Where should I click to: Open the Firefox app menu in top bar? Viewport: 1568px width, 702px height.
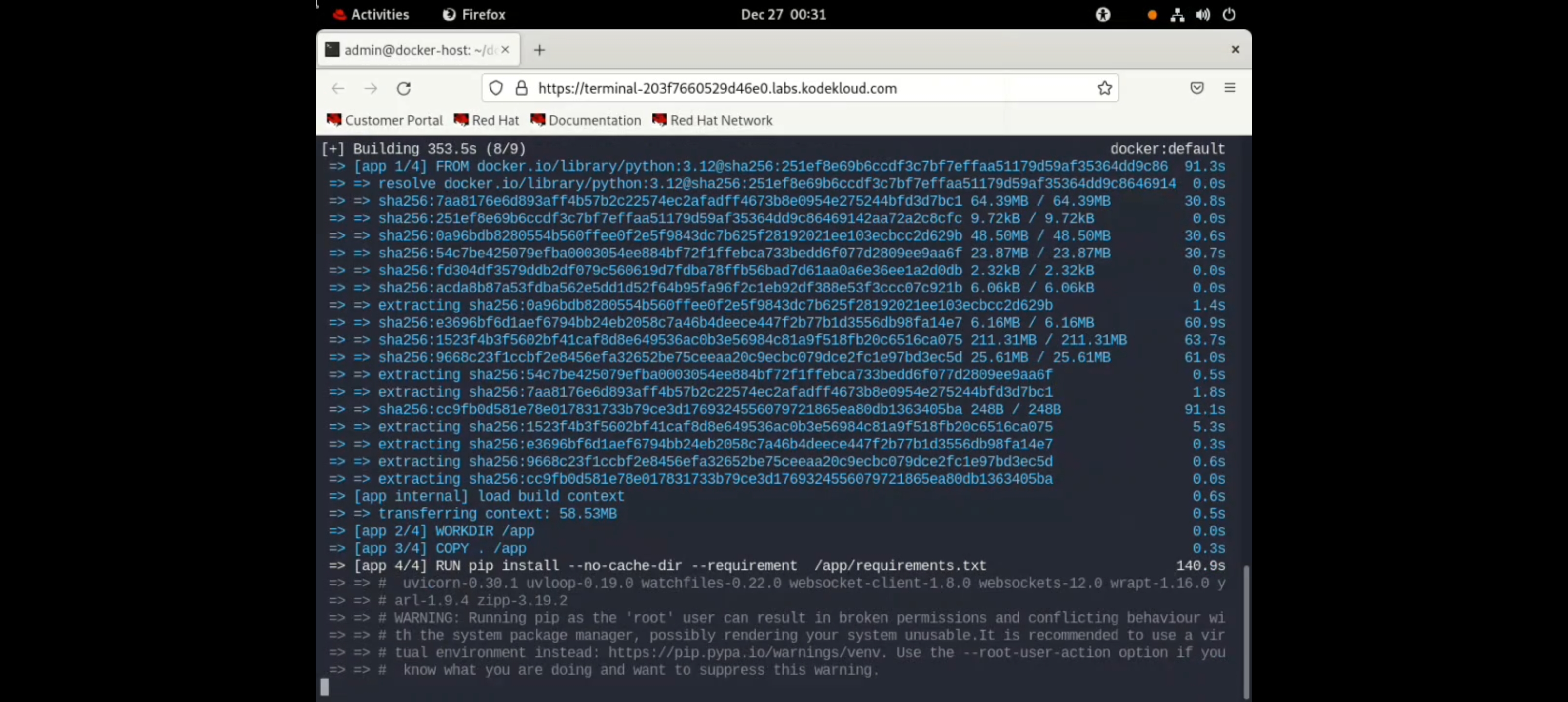coord(473,14)
